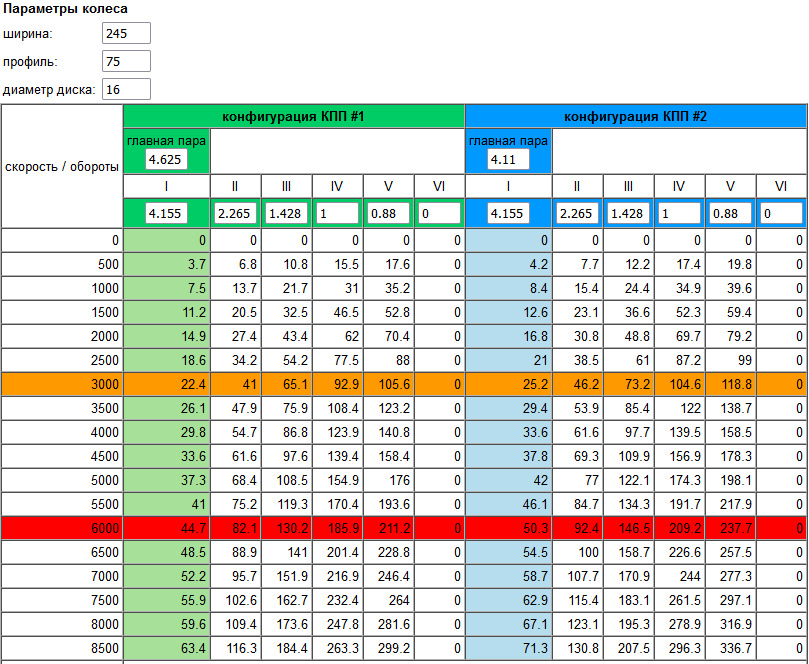Click value 19.8 in the 500 row
809x664 pixels.
[x=739, y=265]
